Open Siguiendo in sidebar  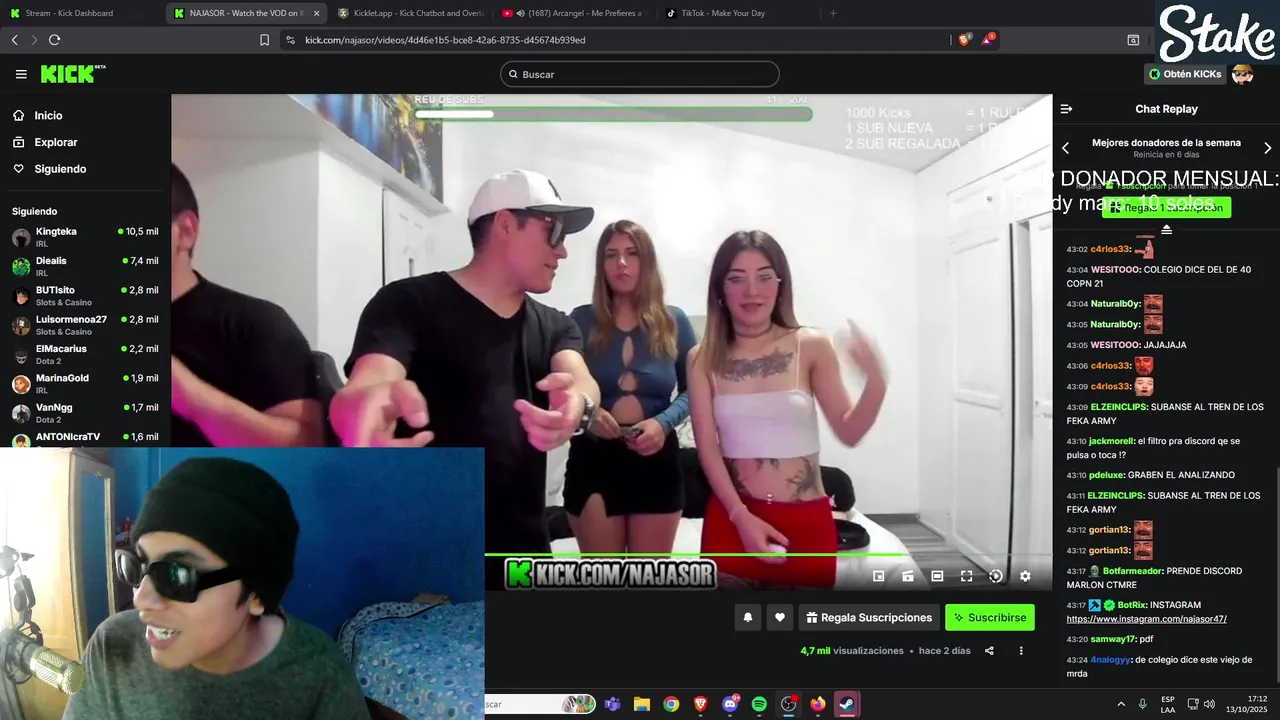tap(60, 169)
